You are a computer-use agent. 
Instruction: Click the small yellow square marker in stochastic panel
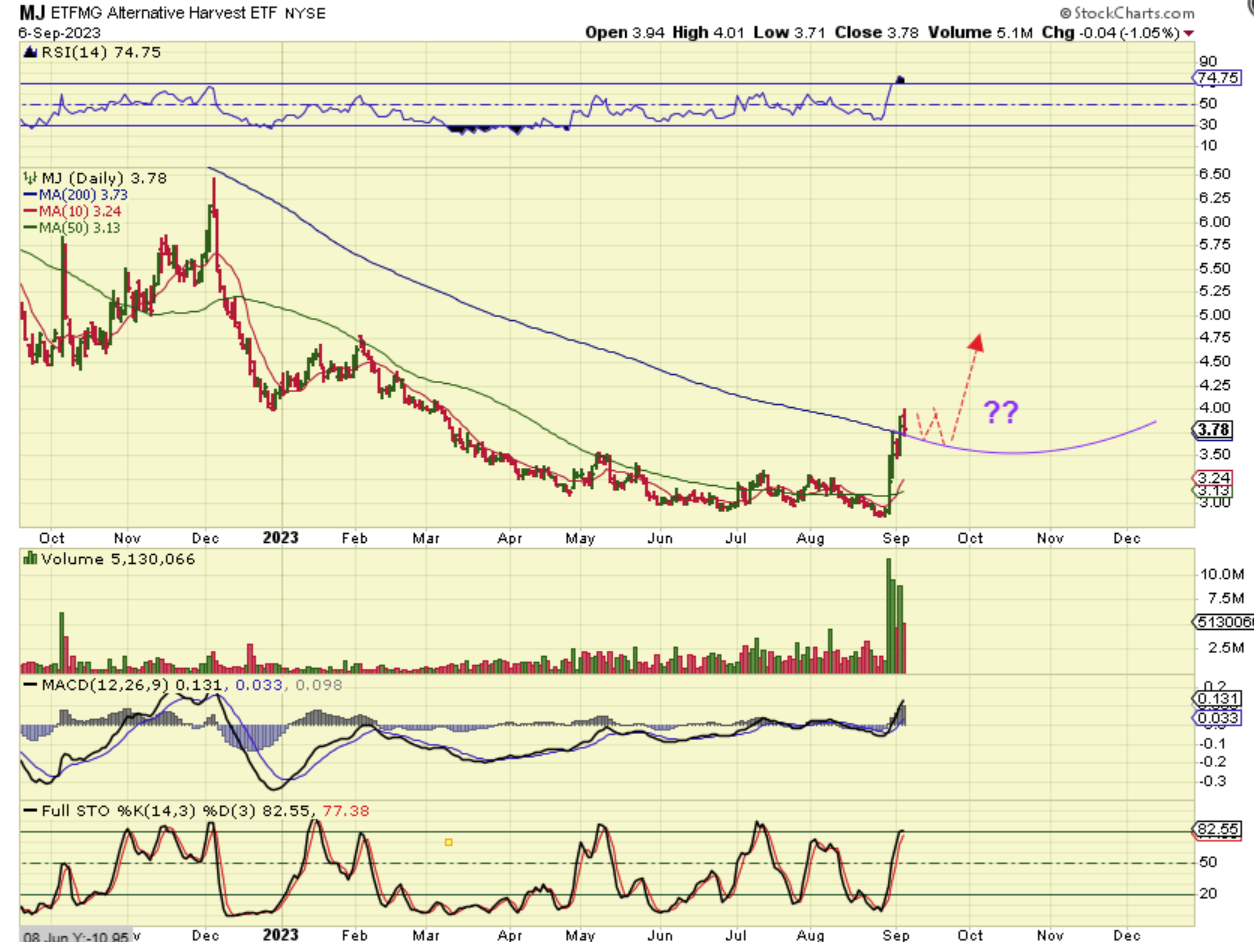click(x=448, y=842)
